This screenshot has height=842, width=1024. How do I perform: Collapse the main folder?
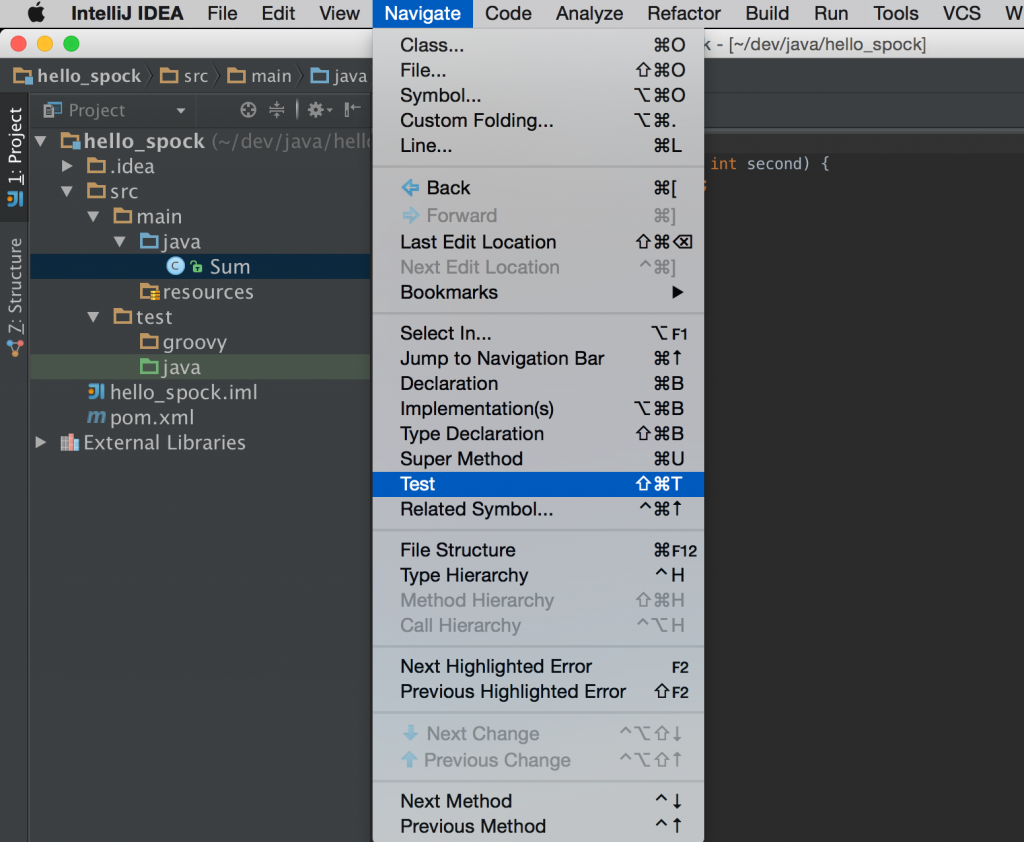(93, 216)
